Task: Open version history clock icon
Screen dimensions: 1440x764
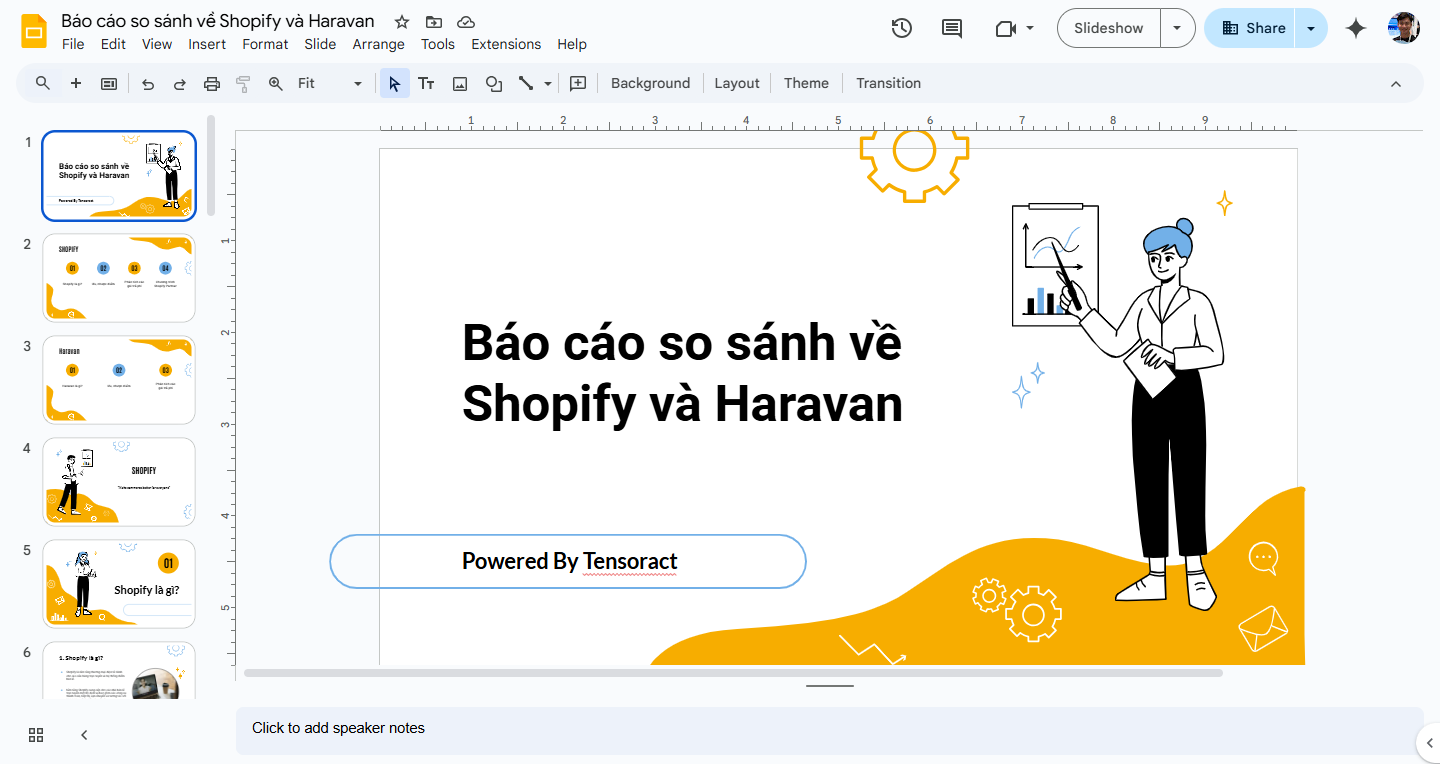Action: (902, 28)
